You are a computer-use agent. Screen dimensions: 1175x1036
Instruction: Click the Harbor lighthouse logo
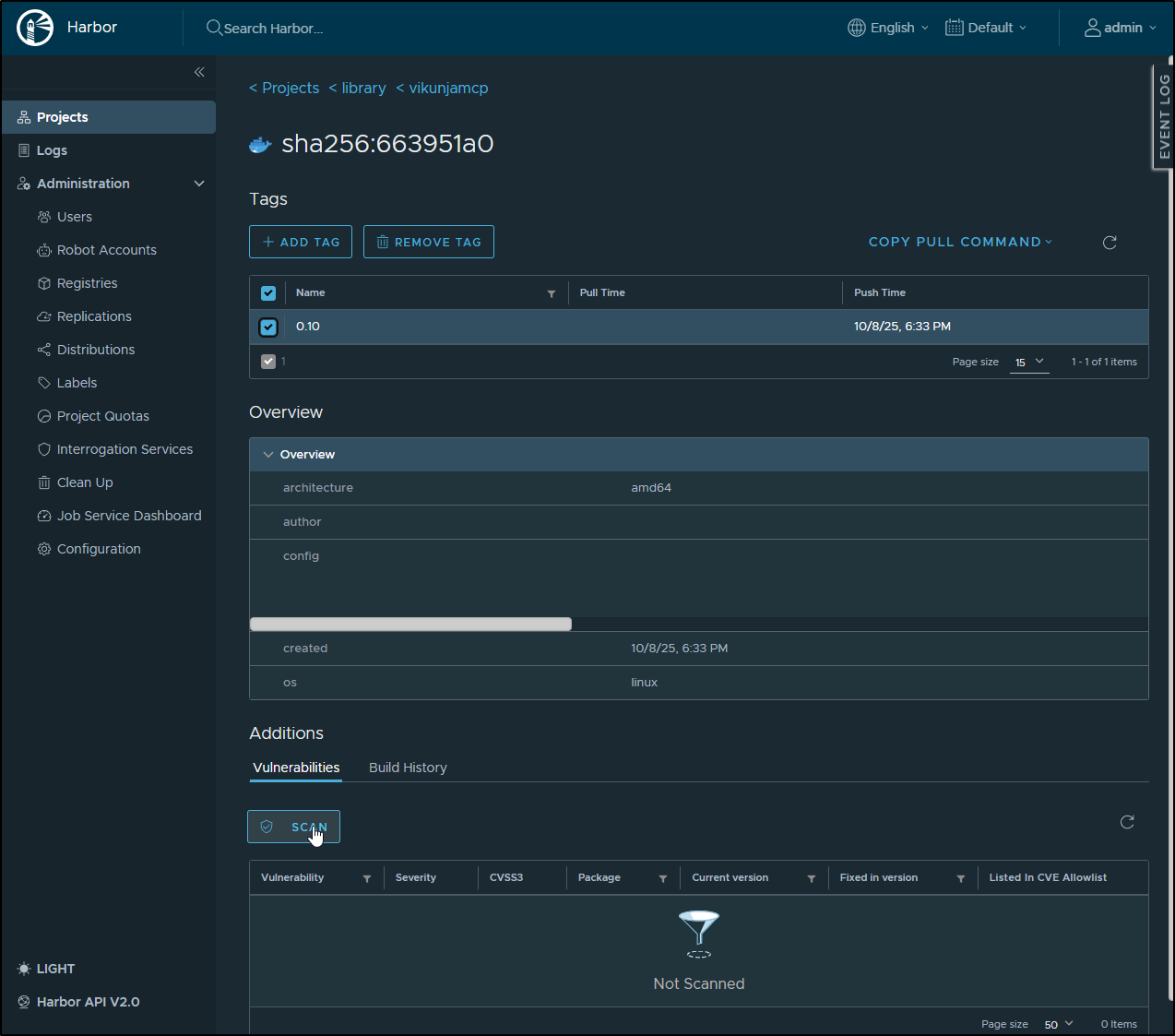(35, 28)
